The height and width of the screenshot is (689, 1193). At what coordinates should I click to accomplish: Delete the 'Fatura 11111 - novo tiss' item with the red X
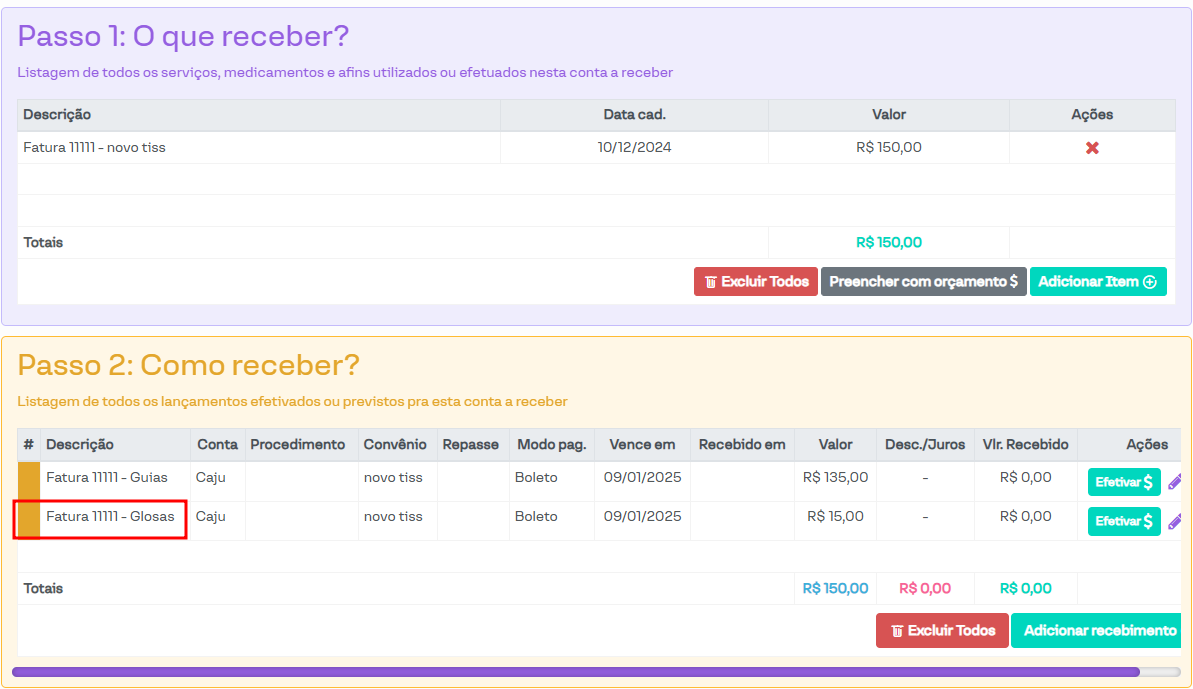pyautogui.click(x=1092, y=148)
